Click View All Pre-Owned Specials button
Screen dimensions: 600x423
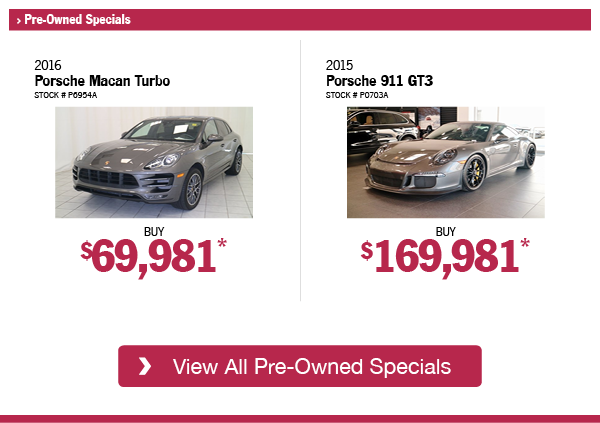pyautogui.click(x=300, y=366)
